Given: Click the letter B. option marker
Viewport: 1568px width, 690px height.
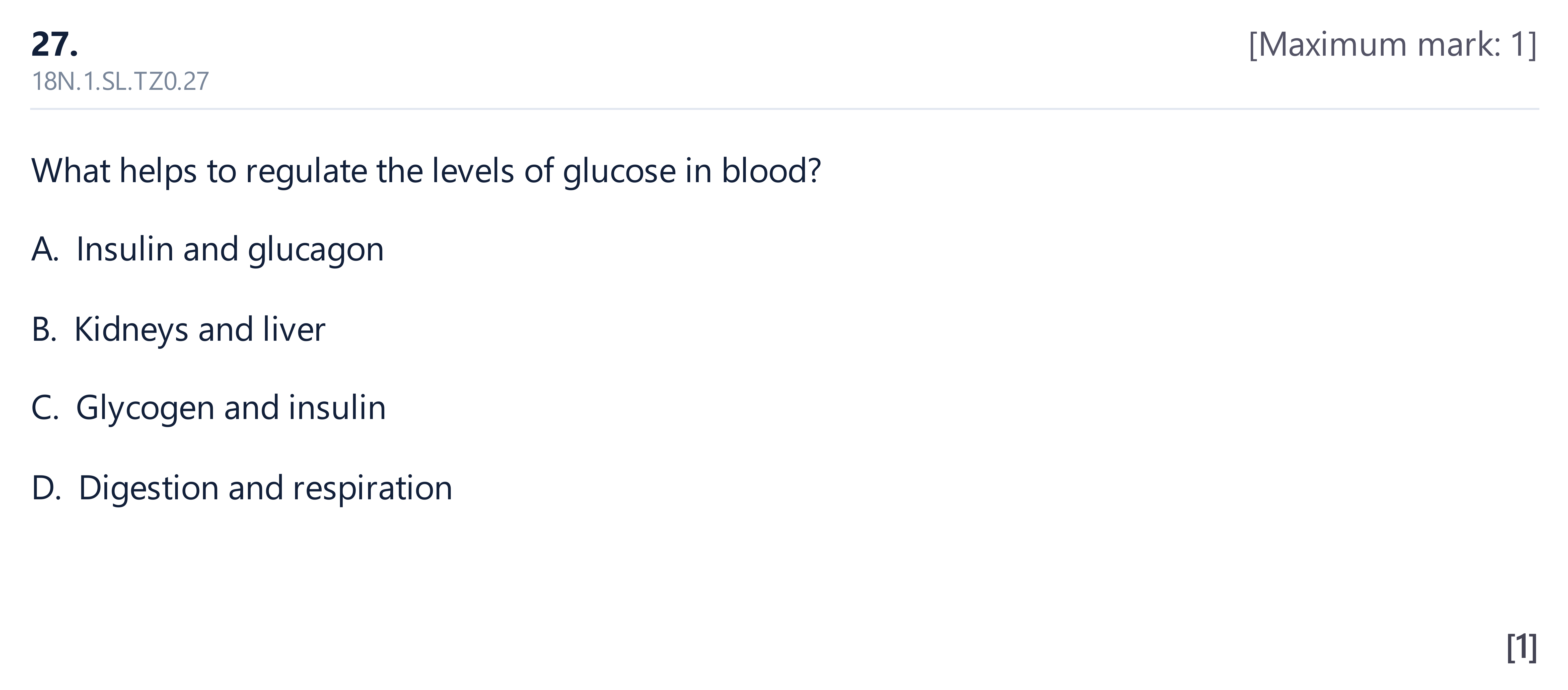Looking at the screenshot, I should pos(44,329).
